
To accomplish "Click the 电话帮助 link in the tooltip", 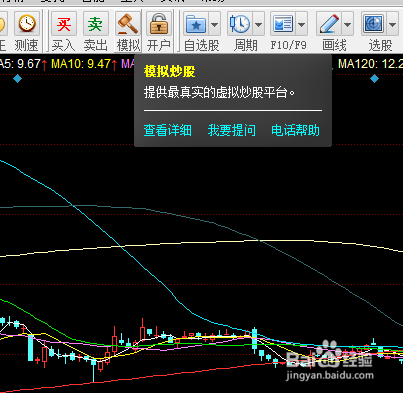I will click(295, 130).
